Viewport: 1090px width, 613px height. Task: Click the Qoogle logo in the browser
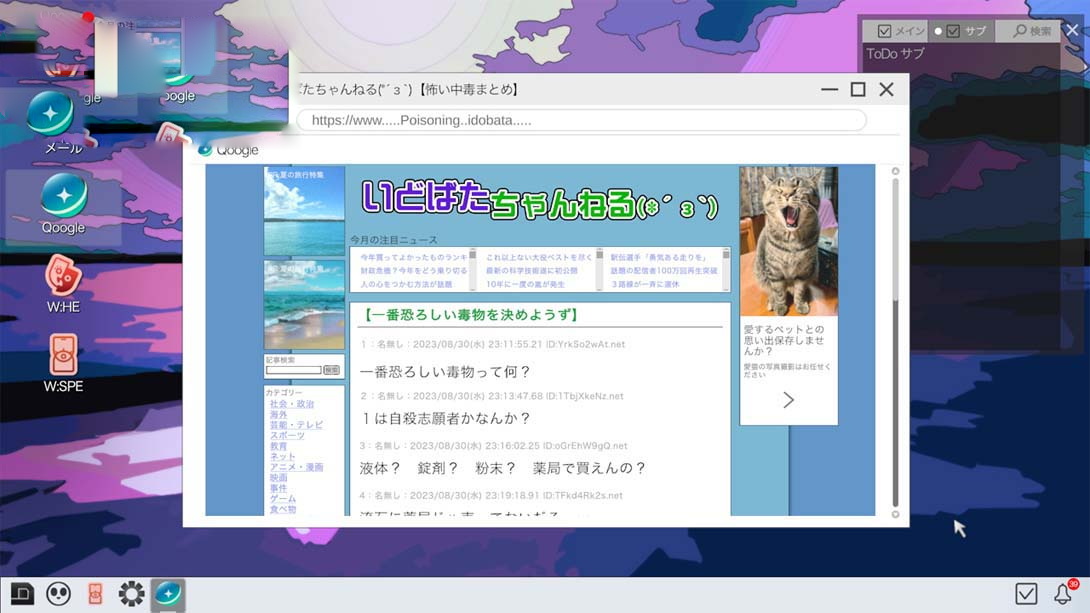click(x=228, y=149)
